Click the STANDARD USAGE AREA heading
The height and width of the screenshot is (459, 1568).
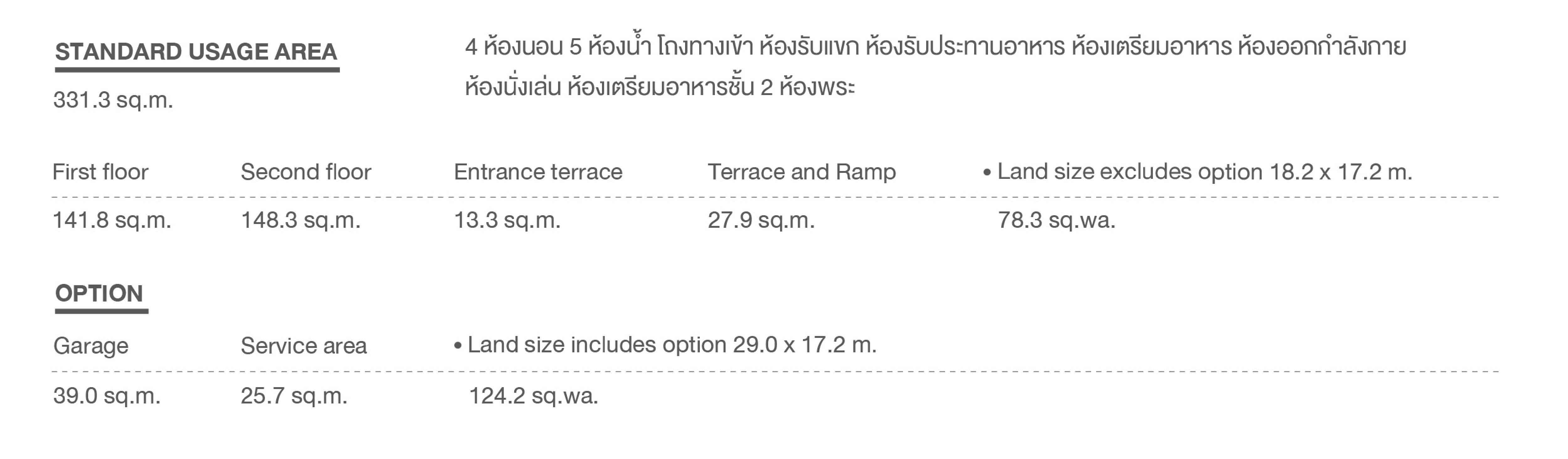pos(196,52)
